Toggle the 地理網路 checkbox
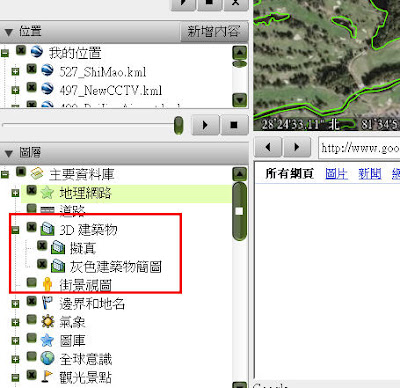The height and width of the screenshot is (388, 400). [31, 190]
